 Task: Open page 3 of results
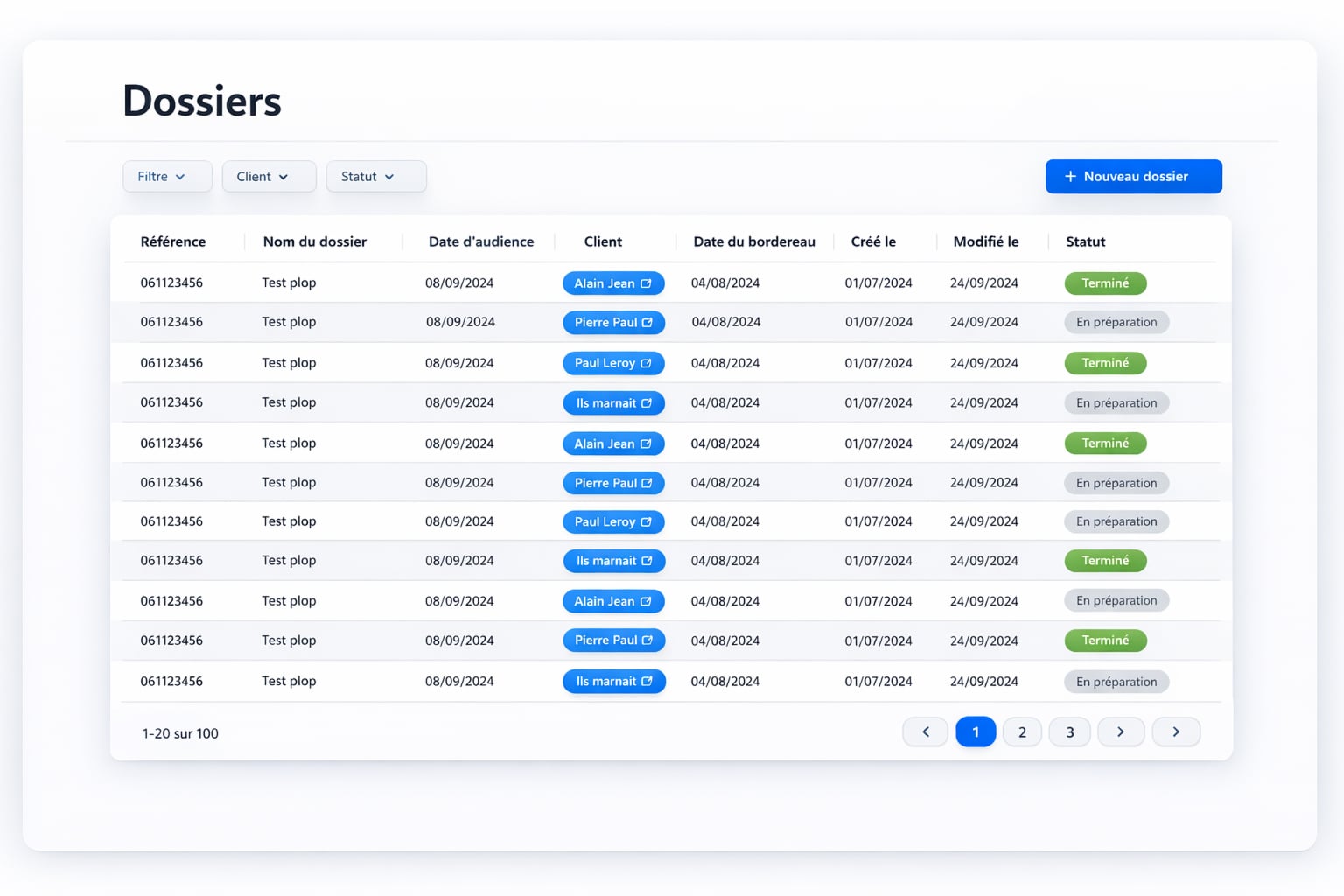(1069, 731)
